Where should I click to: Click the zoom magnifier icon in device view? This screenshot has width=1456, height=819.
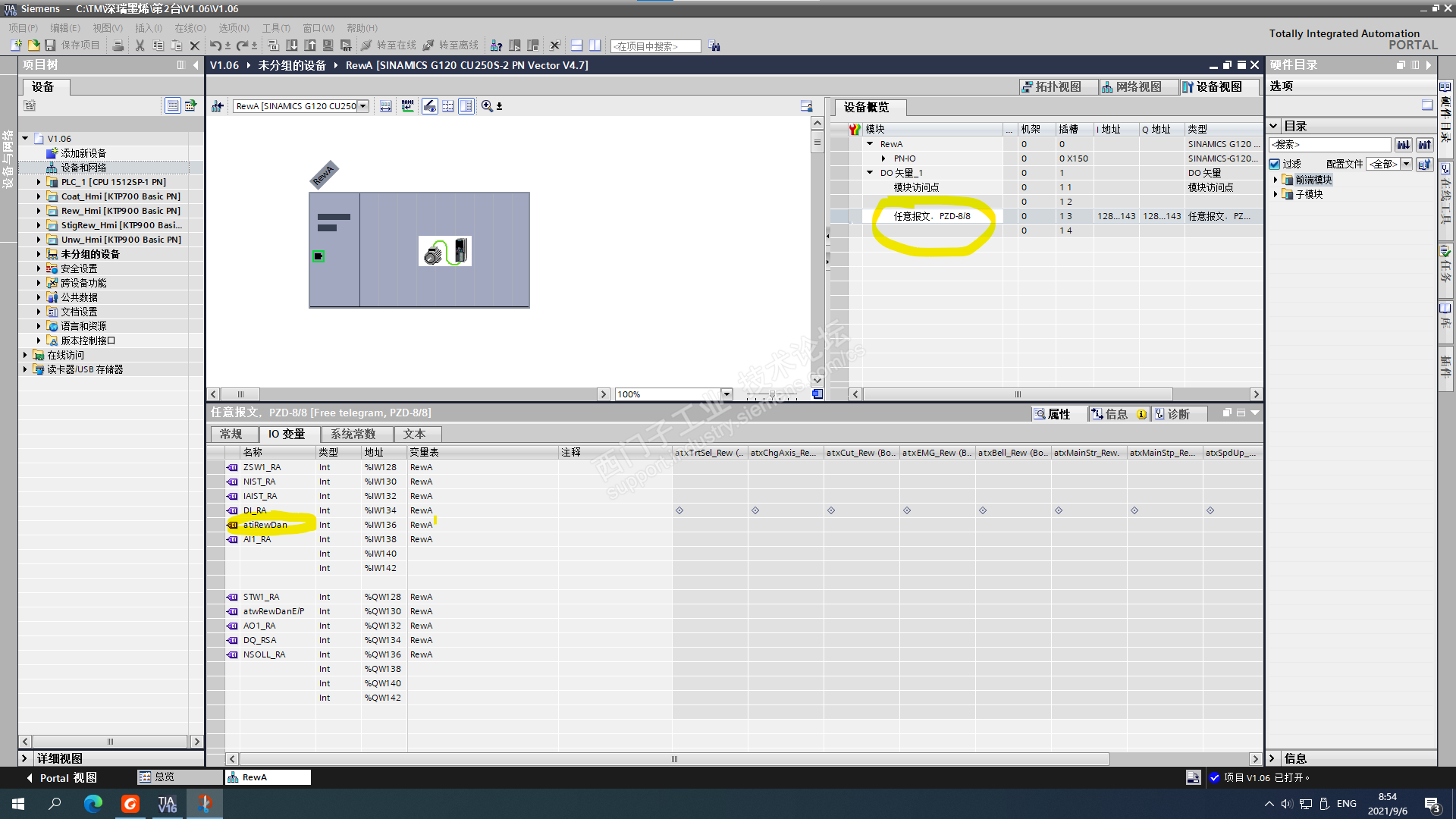coord(487,106)
